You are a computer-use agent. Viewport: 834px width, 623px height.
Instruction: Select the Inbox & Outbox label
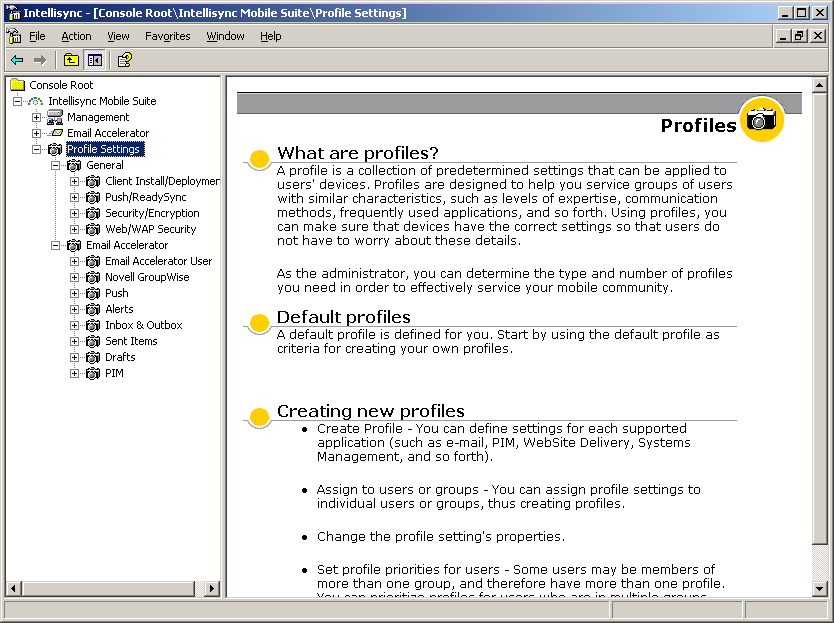coord(144,325)
